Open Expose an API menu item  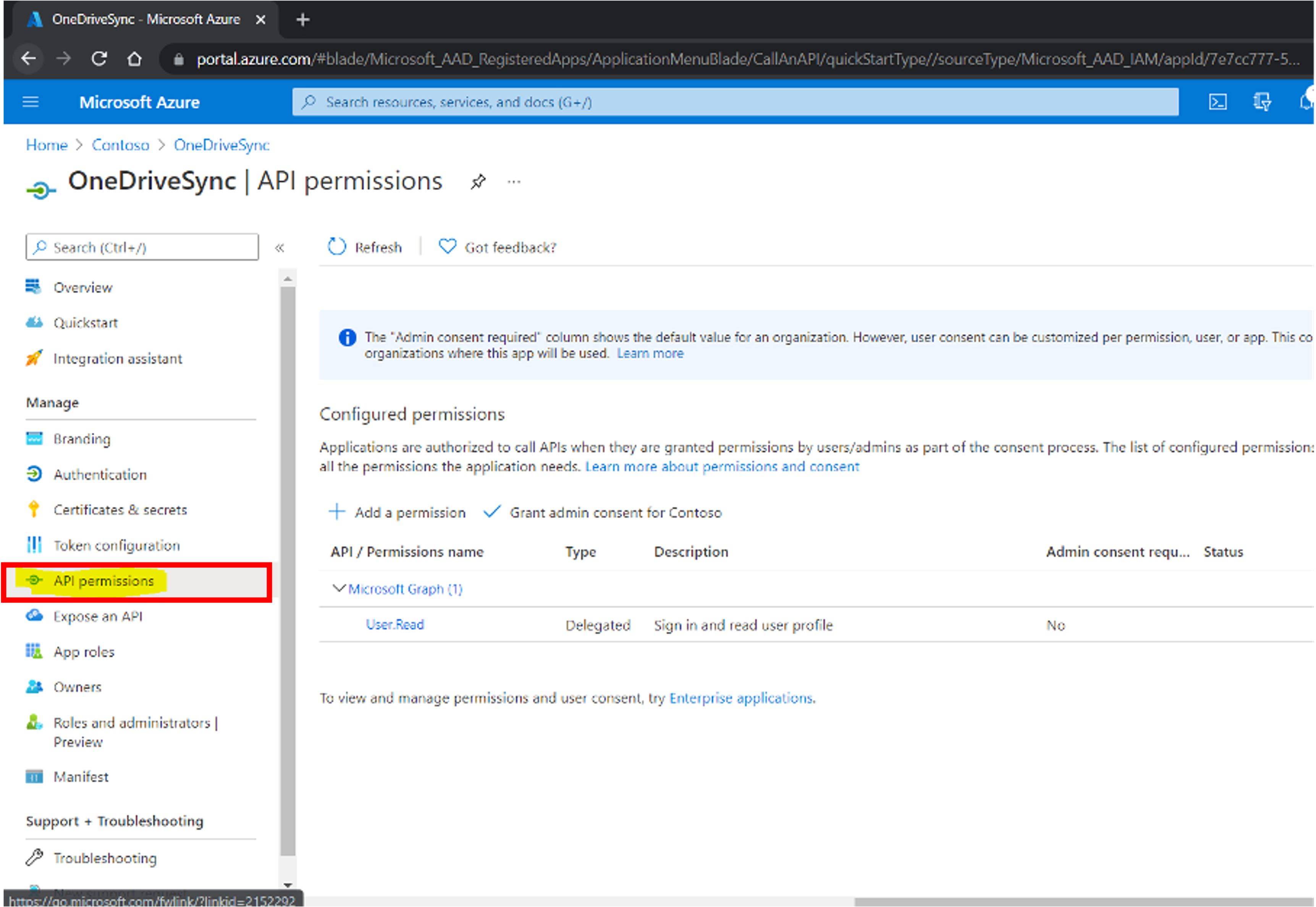click(x=98, y=616)
